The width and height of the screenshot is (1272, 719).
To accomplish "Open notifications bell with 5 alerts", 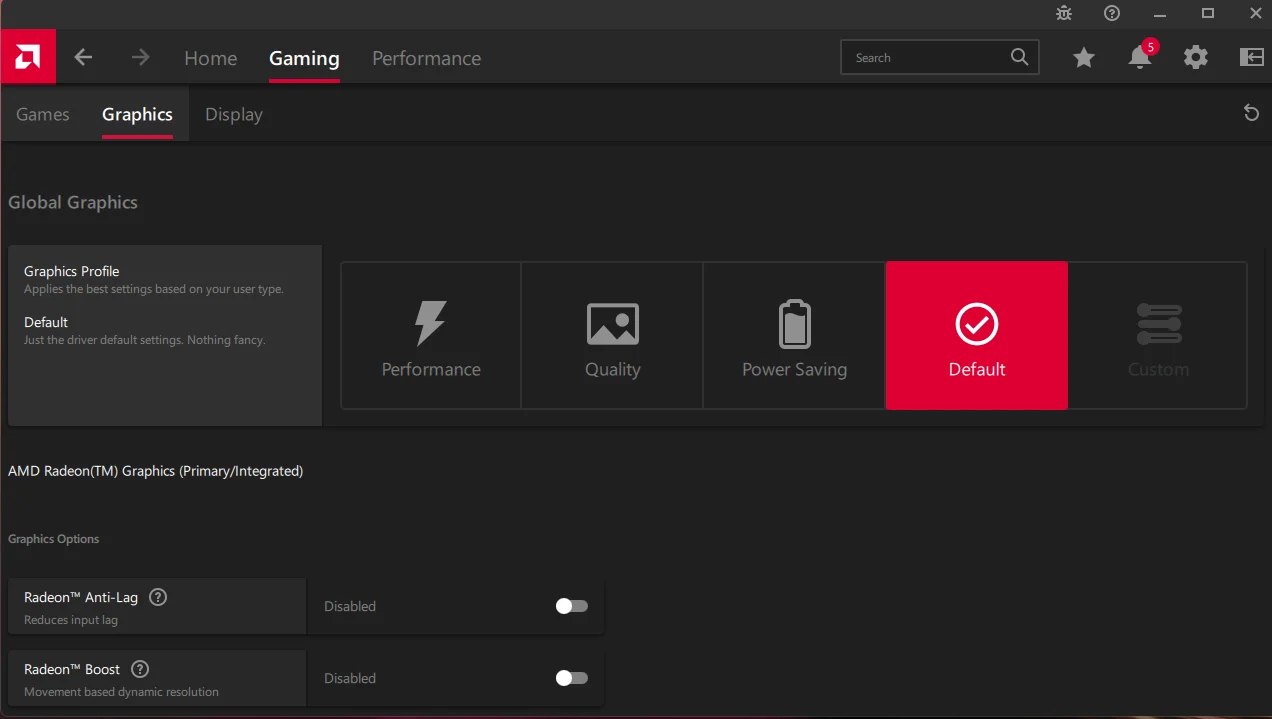I will (x=1140, y=58).
